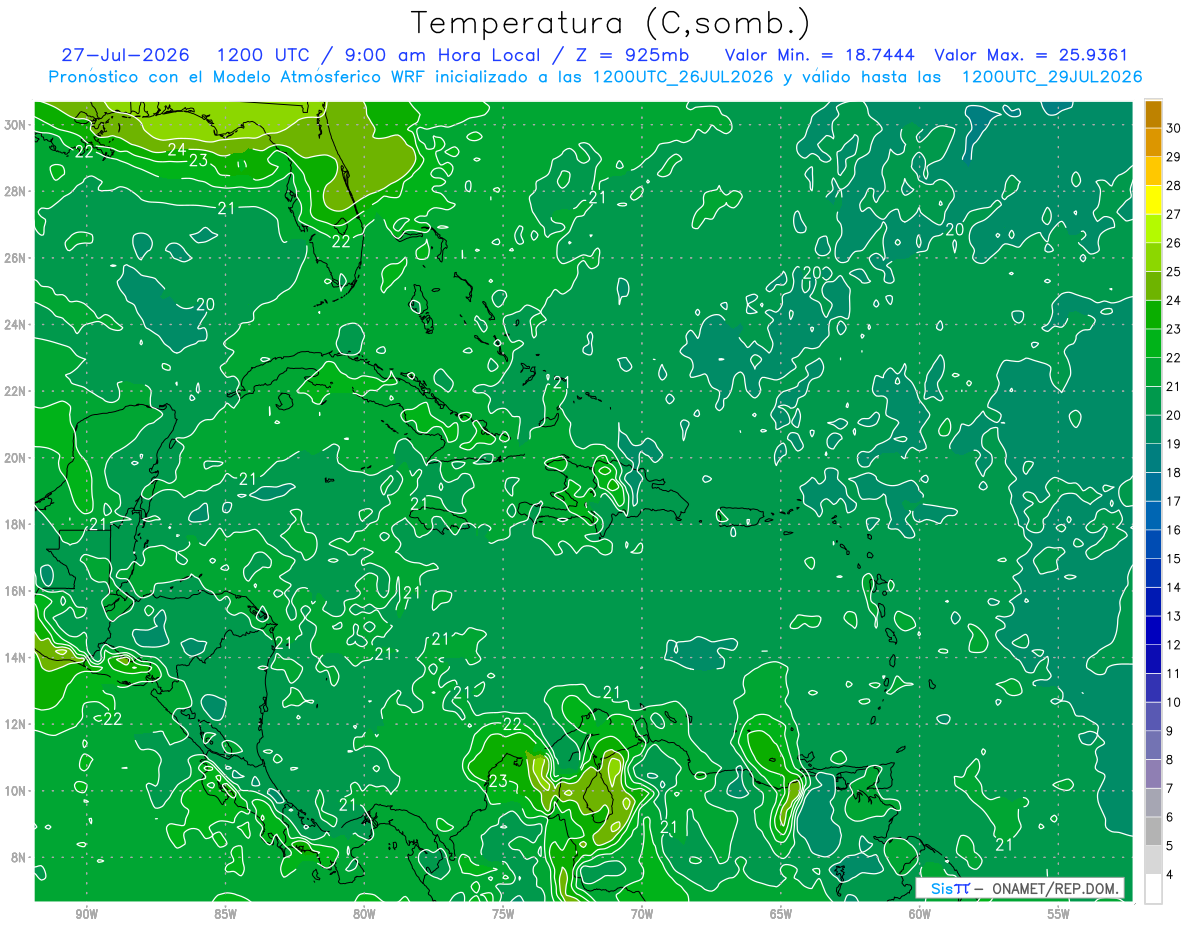Click the latitude axis label '8N'
The height and width of the screenshot is (927, 1200).
tap(20, 858)
